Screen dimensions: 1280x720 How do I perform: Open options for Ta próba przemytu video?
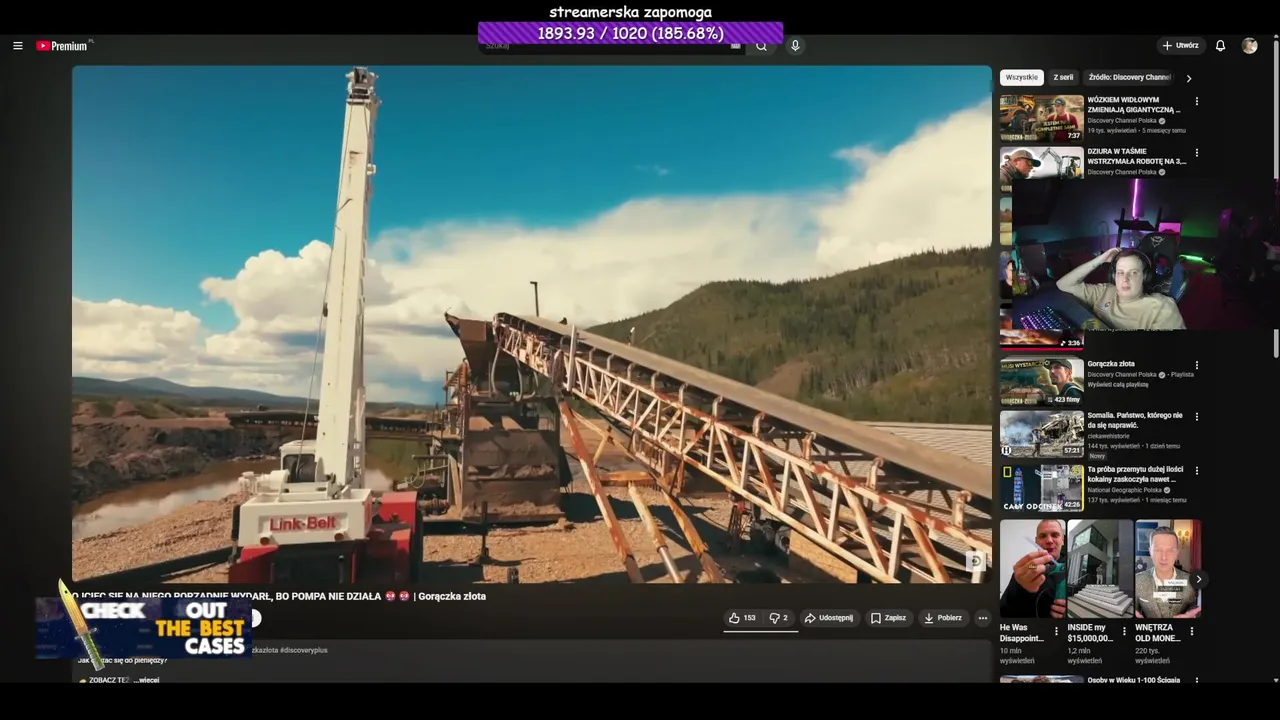[1196, 470]
